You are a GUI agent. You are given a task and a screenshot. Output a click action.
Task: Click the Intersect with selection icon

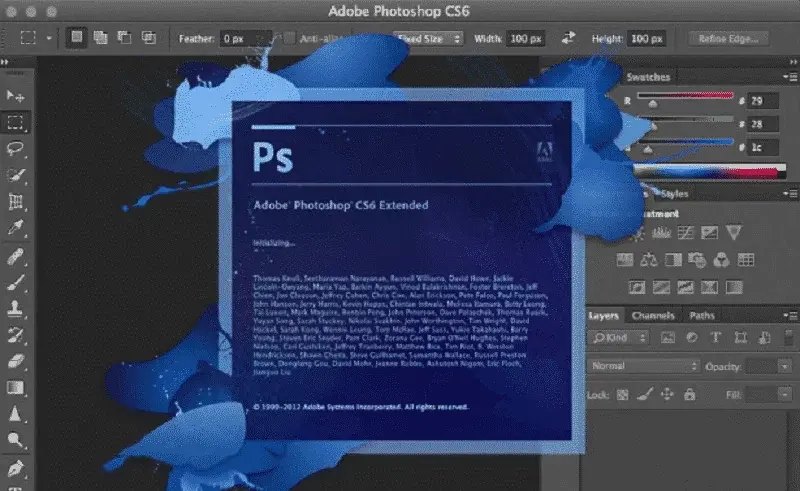pos(149,38)
